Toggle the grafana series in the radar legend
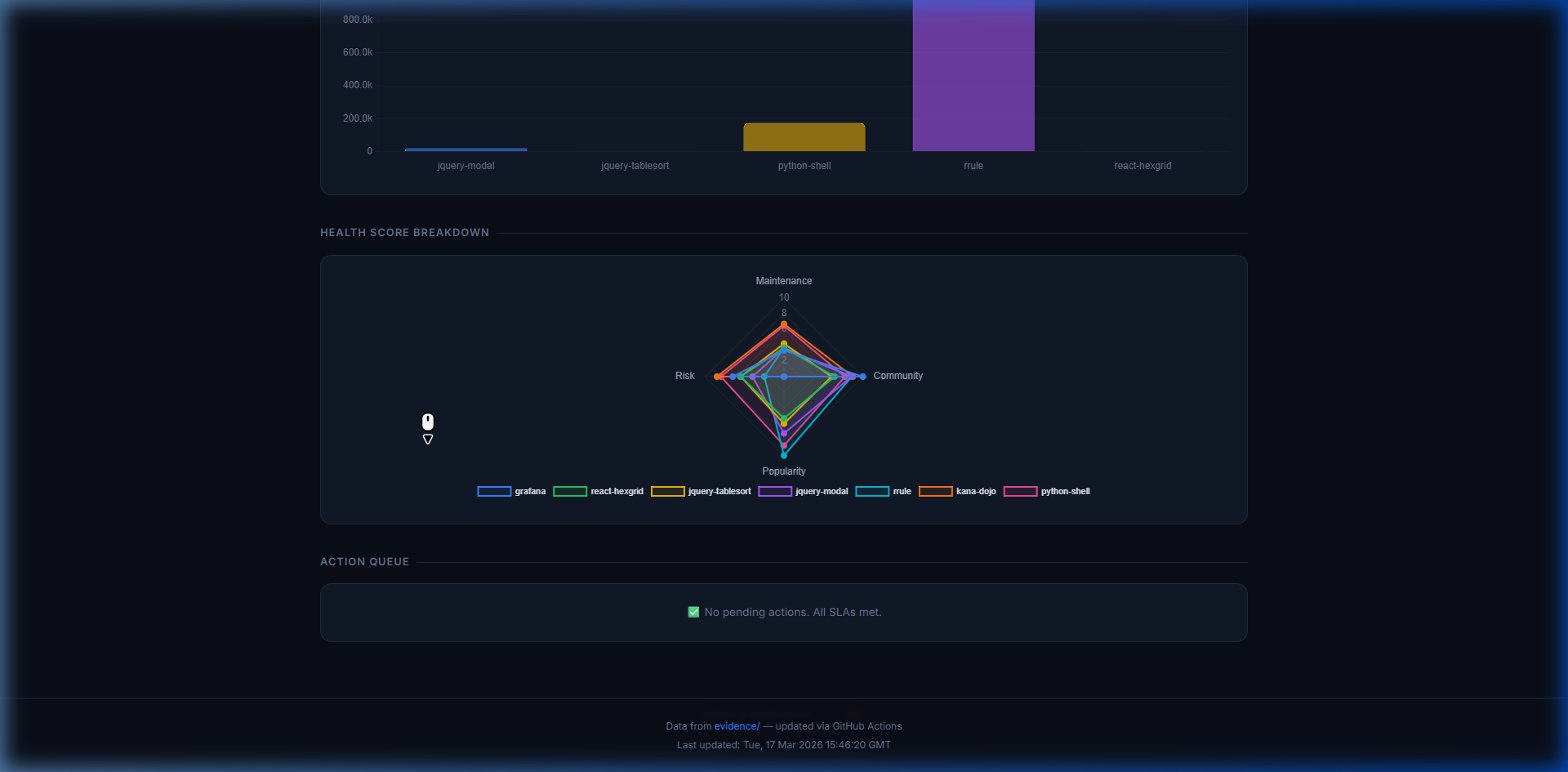1568x772 pixels. tap(511, 491)
